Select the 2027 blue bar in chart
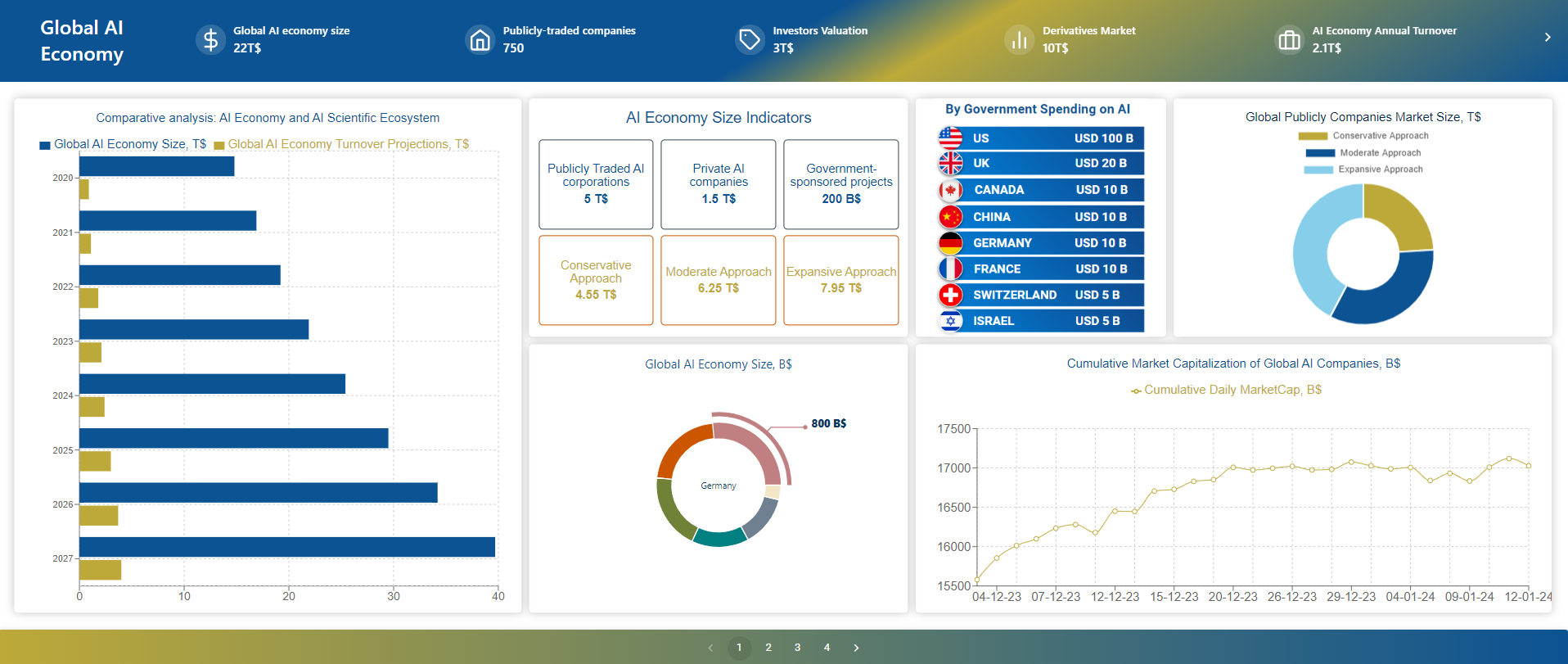 286,547
